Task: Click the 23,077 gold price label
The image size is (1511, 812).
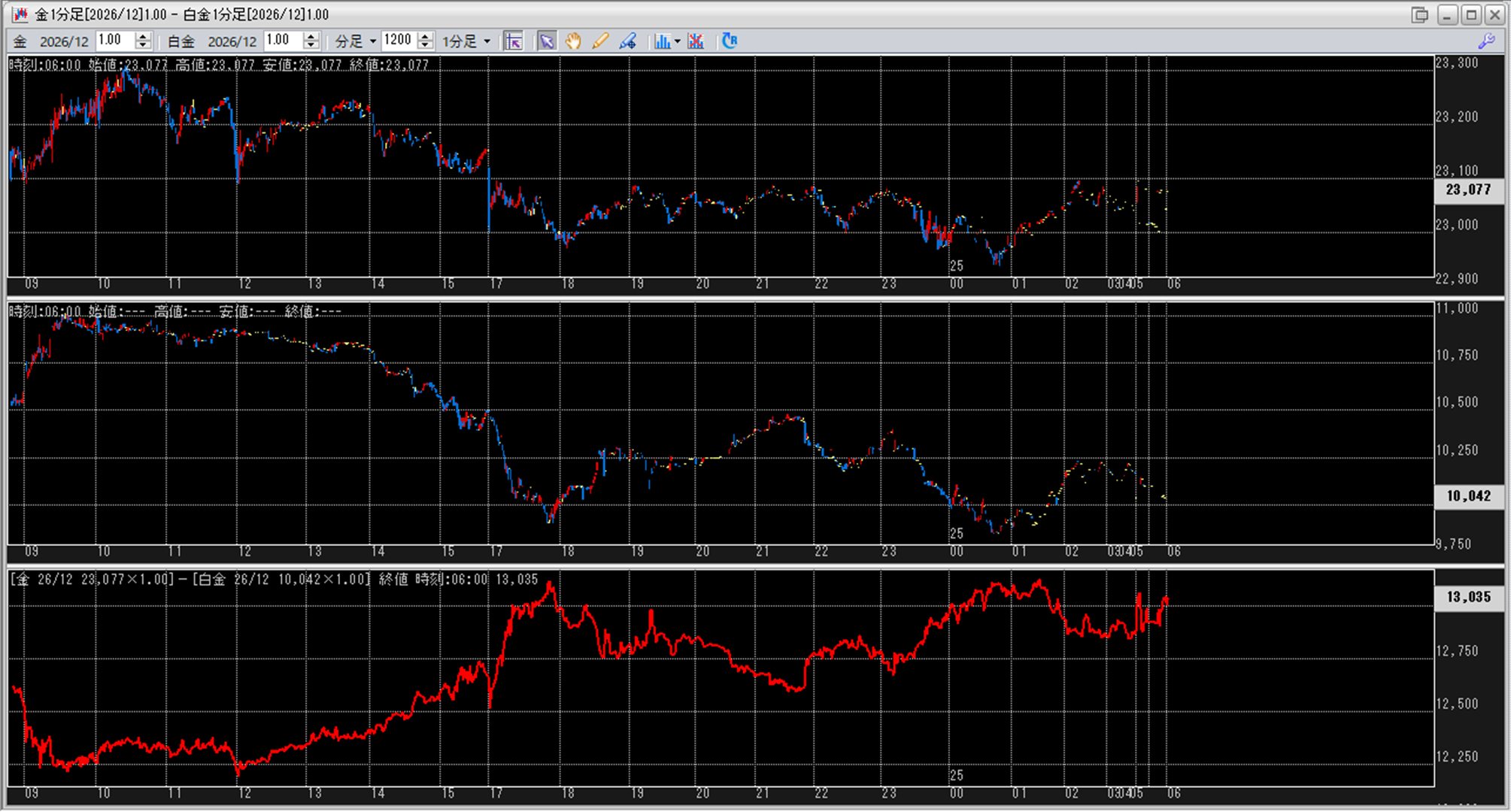Action: [1467, 189]
